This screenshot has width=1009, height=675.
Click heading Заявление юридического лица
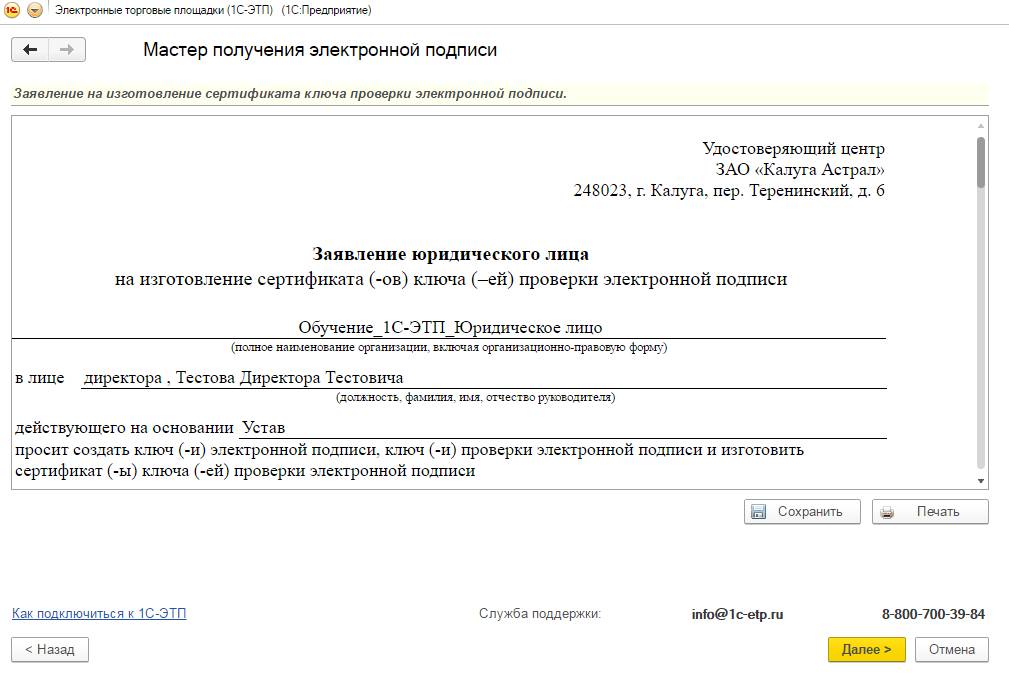[x=450, y=254]
